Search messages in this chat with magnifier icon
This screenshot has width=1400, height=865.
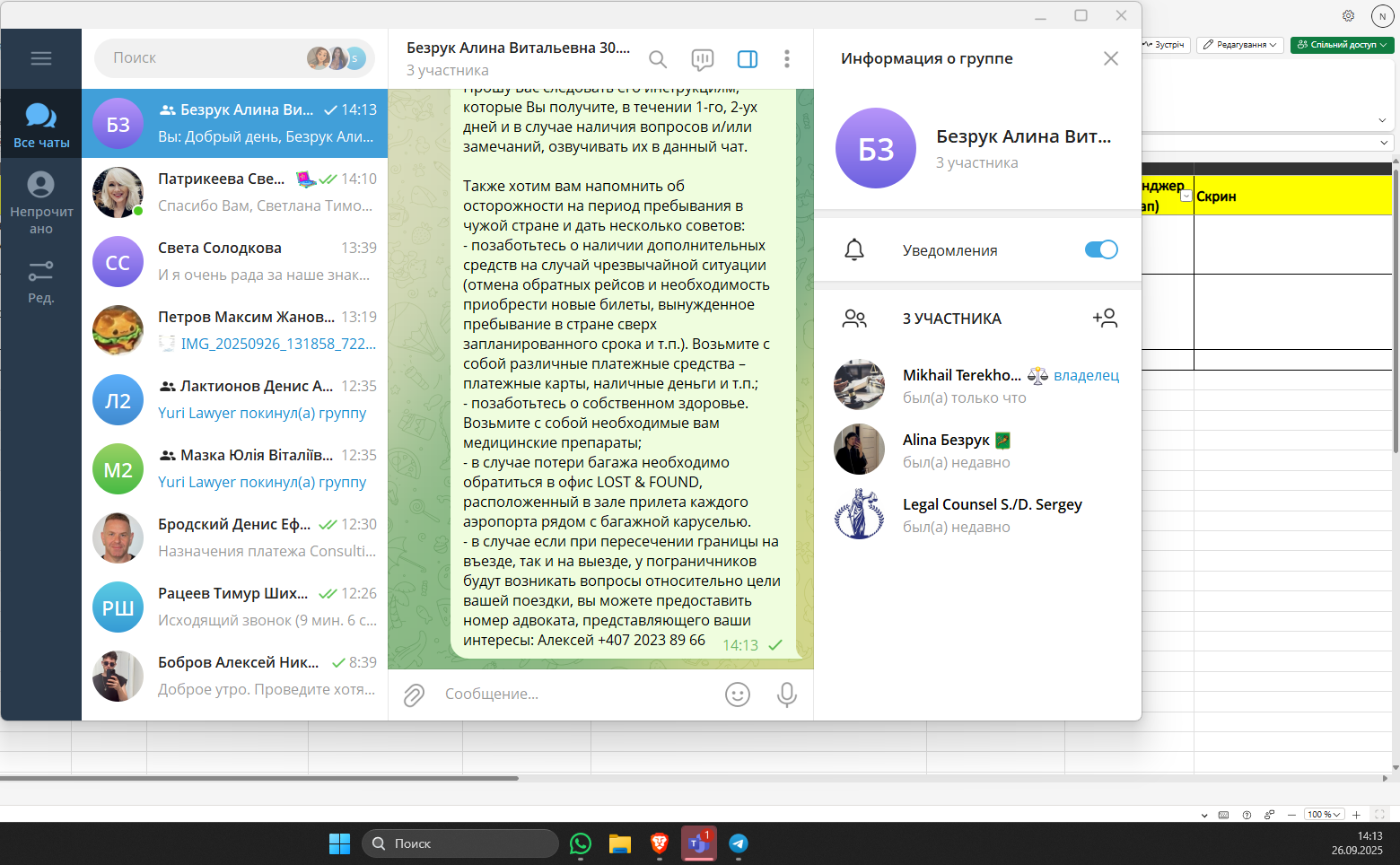click(x=658, y=59)
